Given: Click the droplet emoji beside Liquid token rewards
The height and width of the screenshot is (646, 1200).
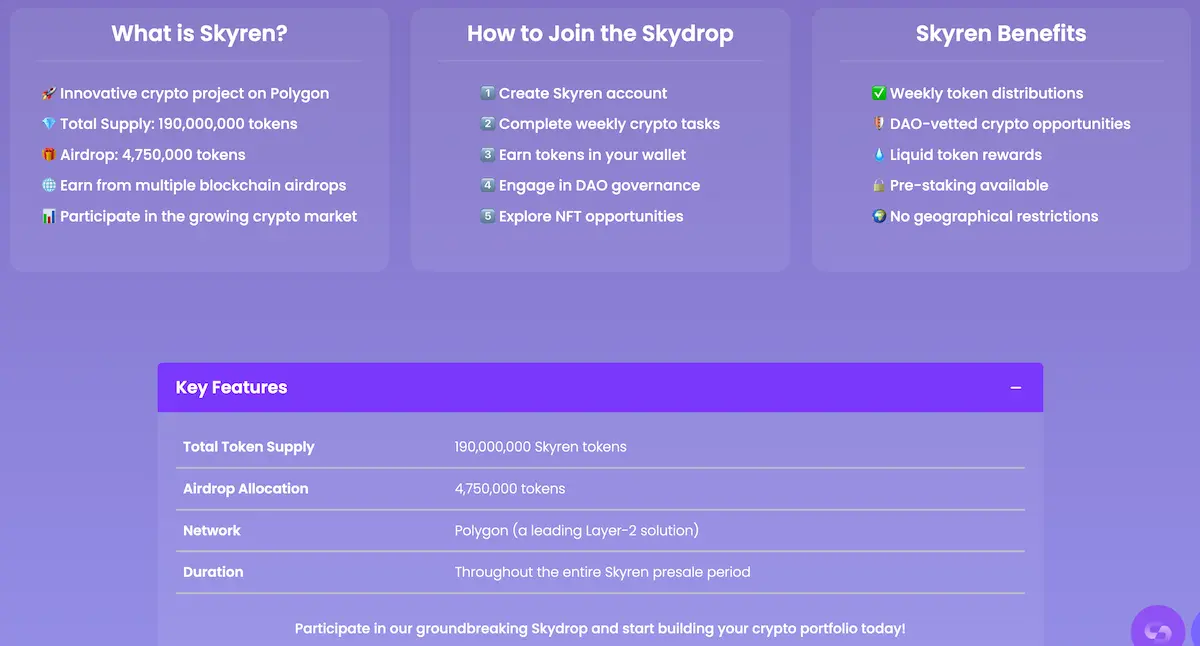Looking at the screenshot, I should (x=879, y=155).
